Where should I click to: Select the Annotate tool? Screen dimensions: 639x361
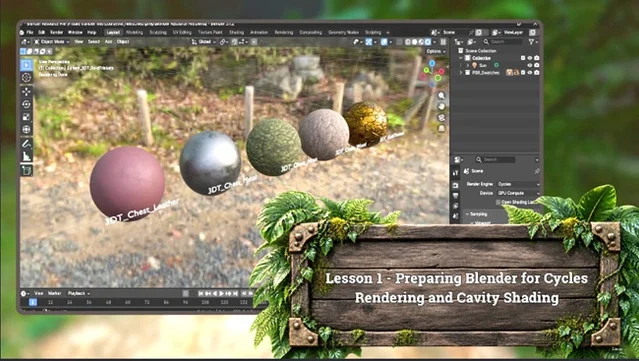(x=26, y=144)
